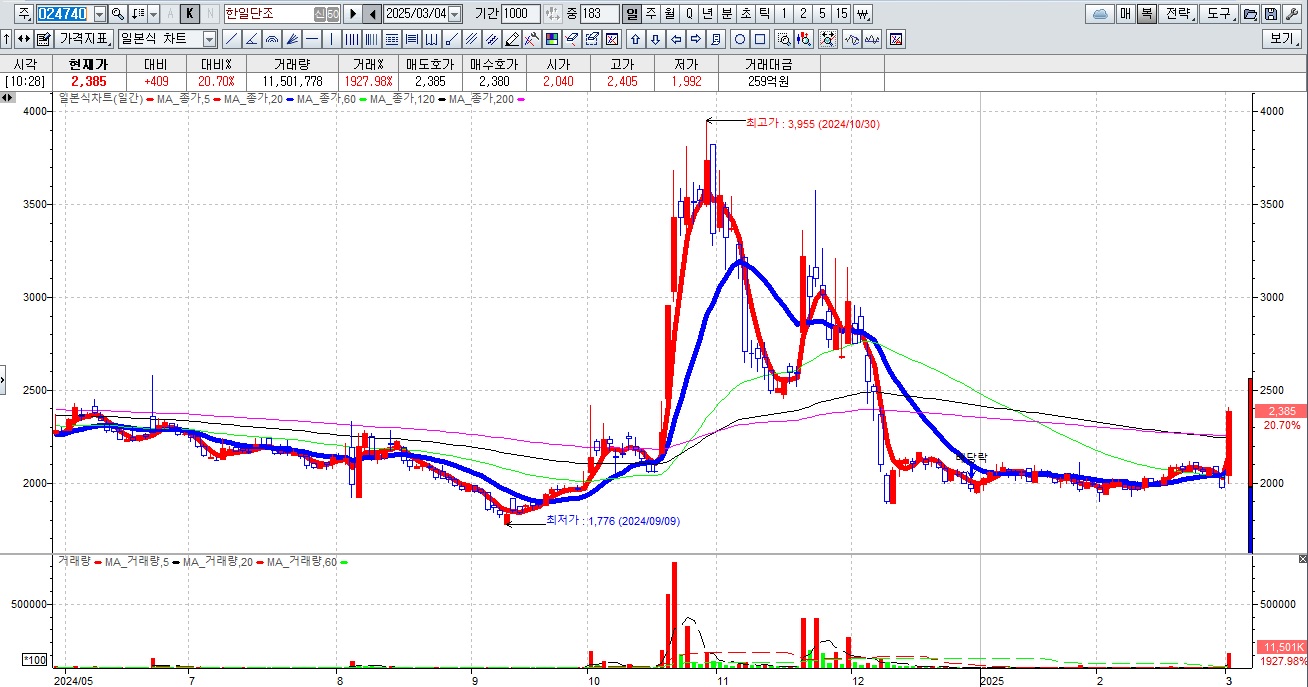This screenshot has width=1308, height=687.
Task: Click the 현재가 value 2,385
Action: 89,81
